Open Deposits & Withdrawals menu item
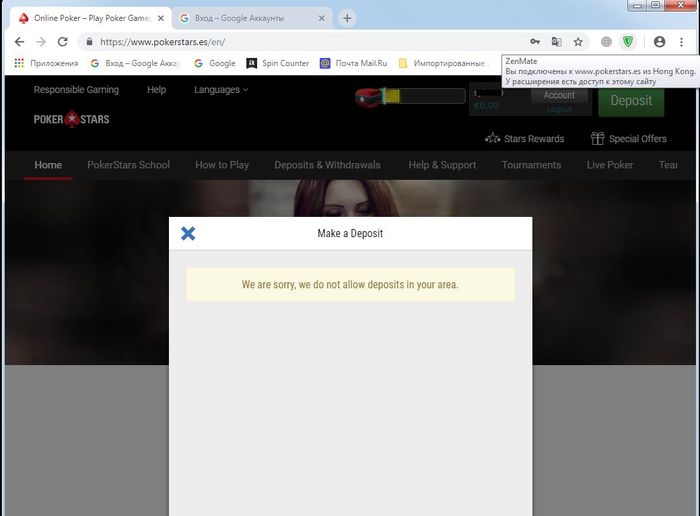Viewport: 700px width, 516px height. point(327,165)
